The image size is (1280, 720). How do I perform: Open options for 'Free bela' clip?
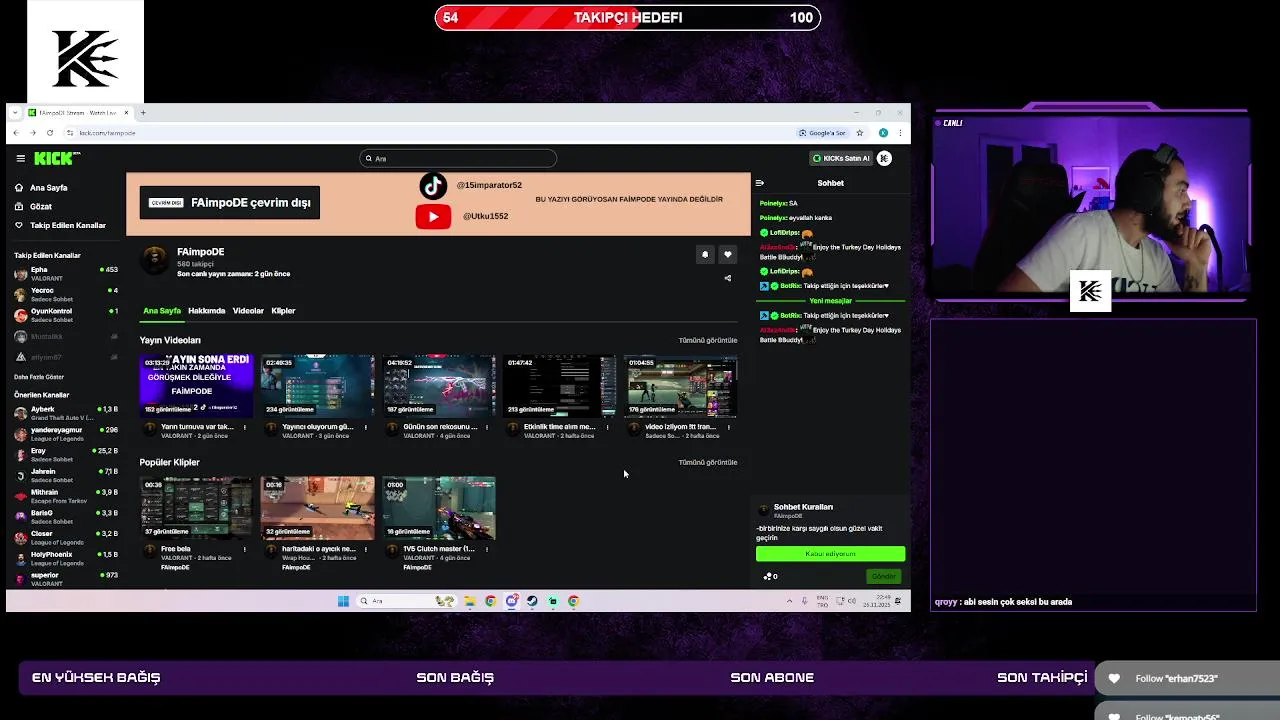click(244, 549)
